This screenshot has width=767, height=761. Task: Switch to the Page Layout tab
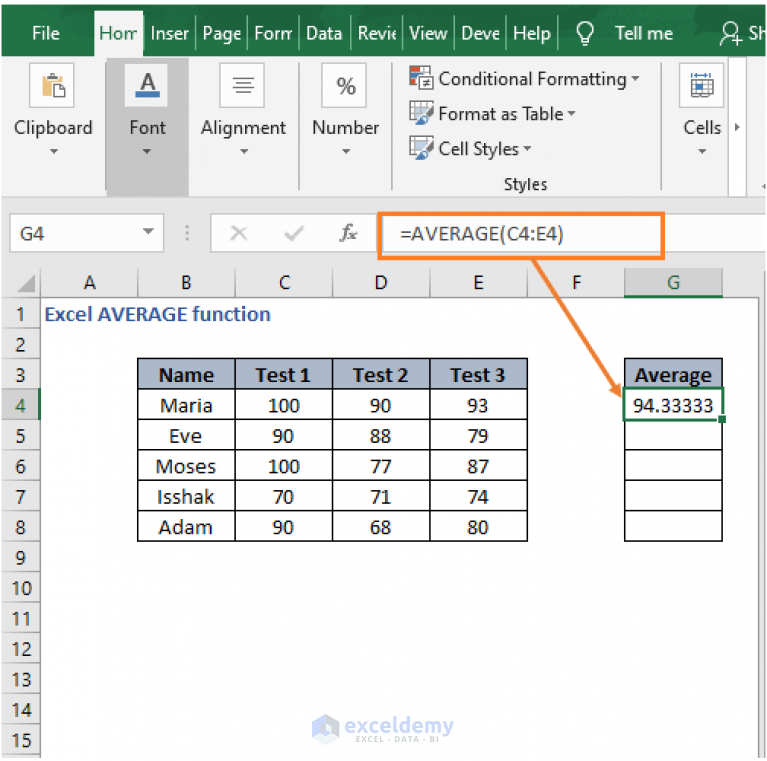pyautogui.click(x=222, y=33)
